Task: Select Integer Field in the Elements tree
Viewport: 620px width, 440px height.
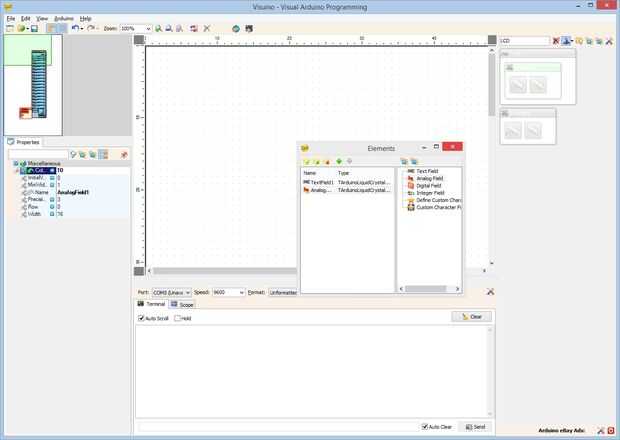Action: pyautogui.click(x=430, y=193)
